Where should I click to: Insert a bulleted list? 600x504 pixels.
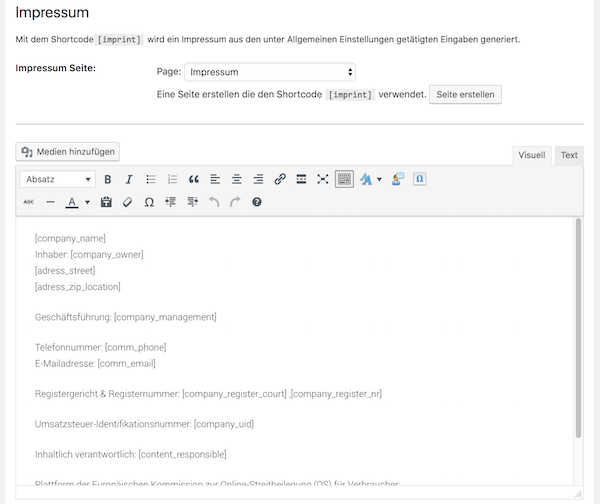tap(151, 179)
